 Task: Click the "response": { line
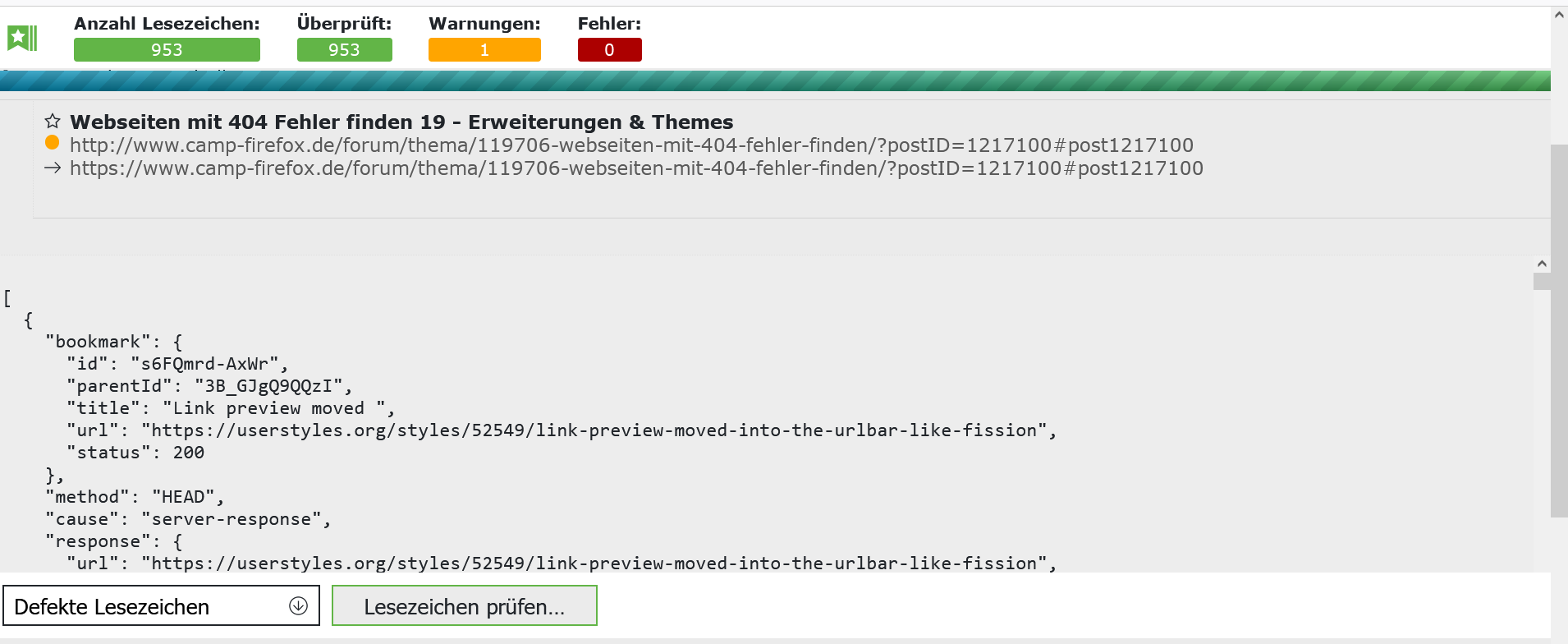[114, 541]
